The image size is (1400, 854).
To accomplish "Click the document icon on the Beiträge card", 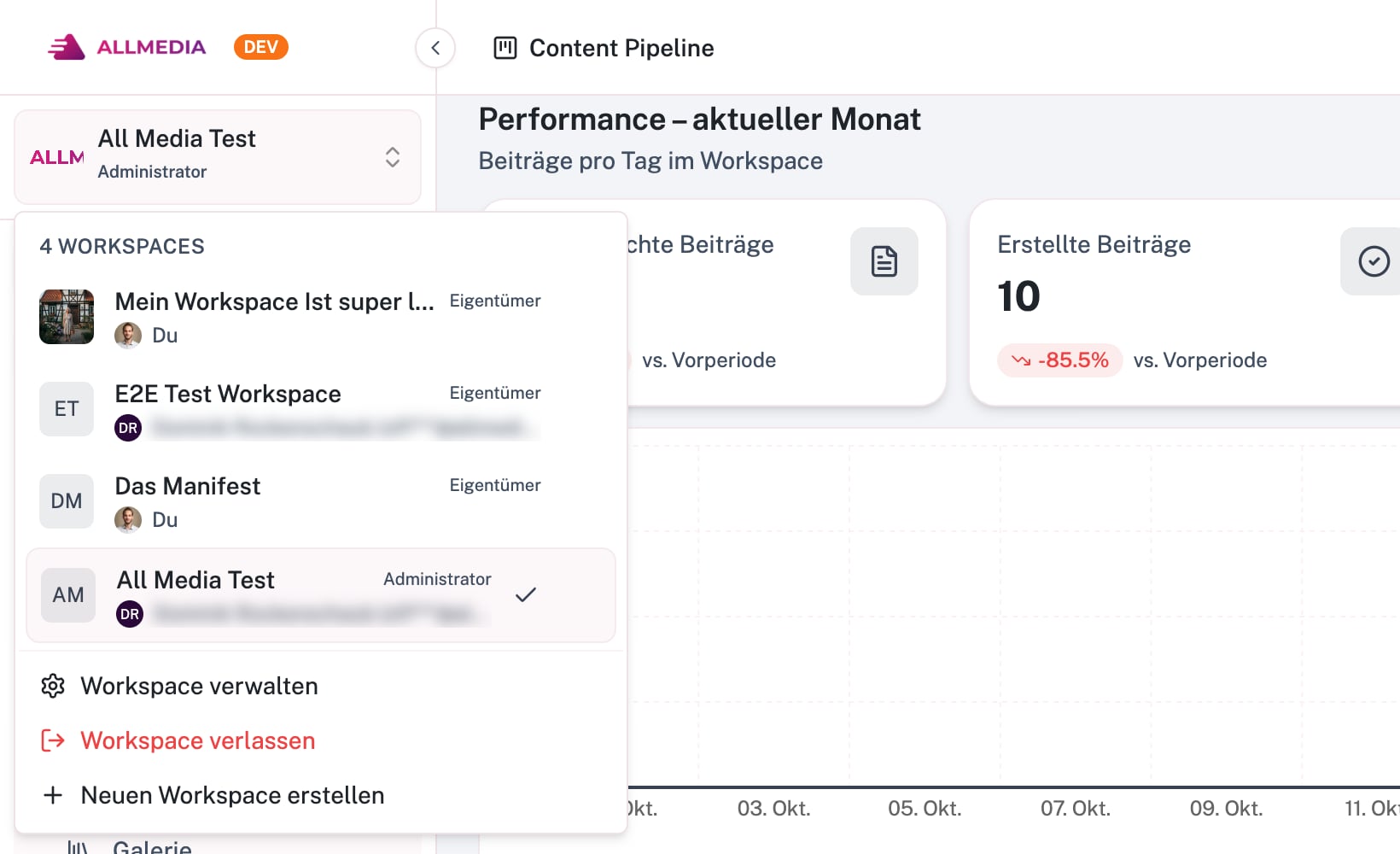I will click(884, 261).
